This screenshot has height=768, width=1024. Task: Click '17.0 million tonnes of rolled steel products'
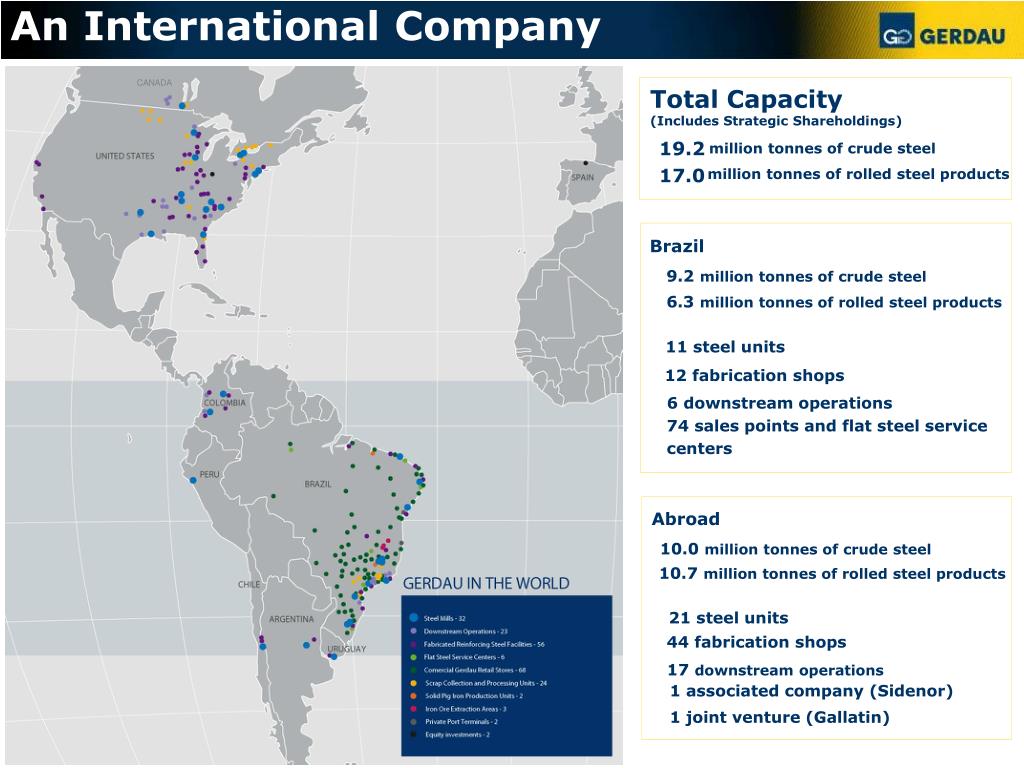(835, 174)
